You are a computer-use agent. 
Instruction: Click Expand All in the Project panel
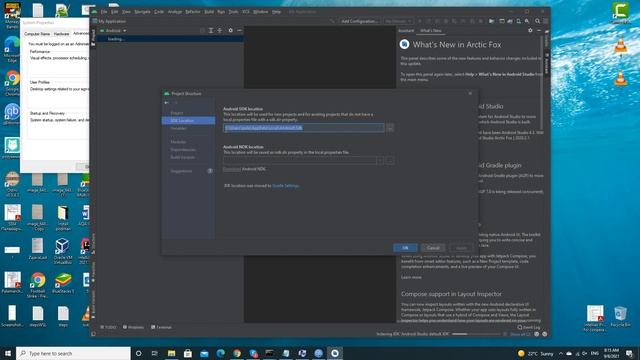point(211,31)
